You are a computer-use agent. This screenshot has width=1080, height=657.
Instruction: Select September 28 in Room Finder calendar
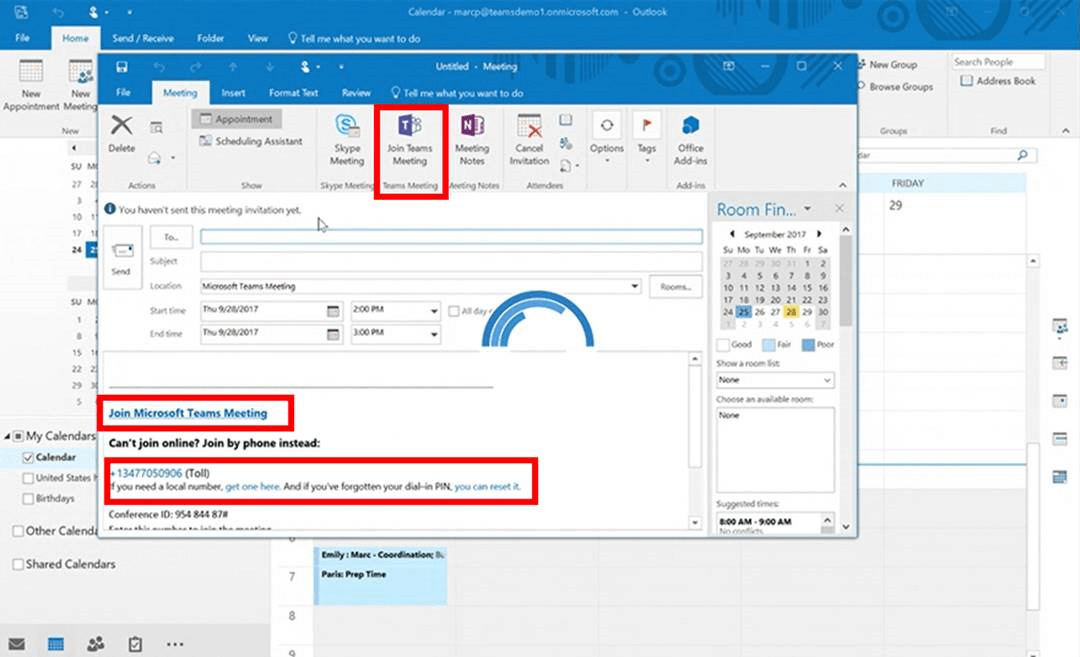[790, 312]
